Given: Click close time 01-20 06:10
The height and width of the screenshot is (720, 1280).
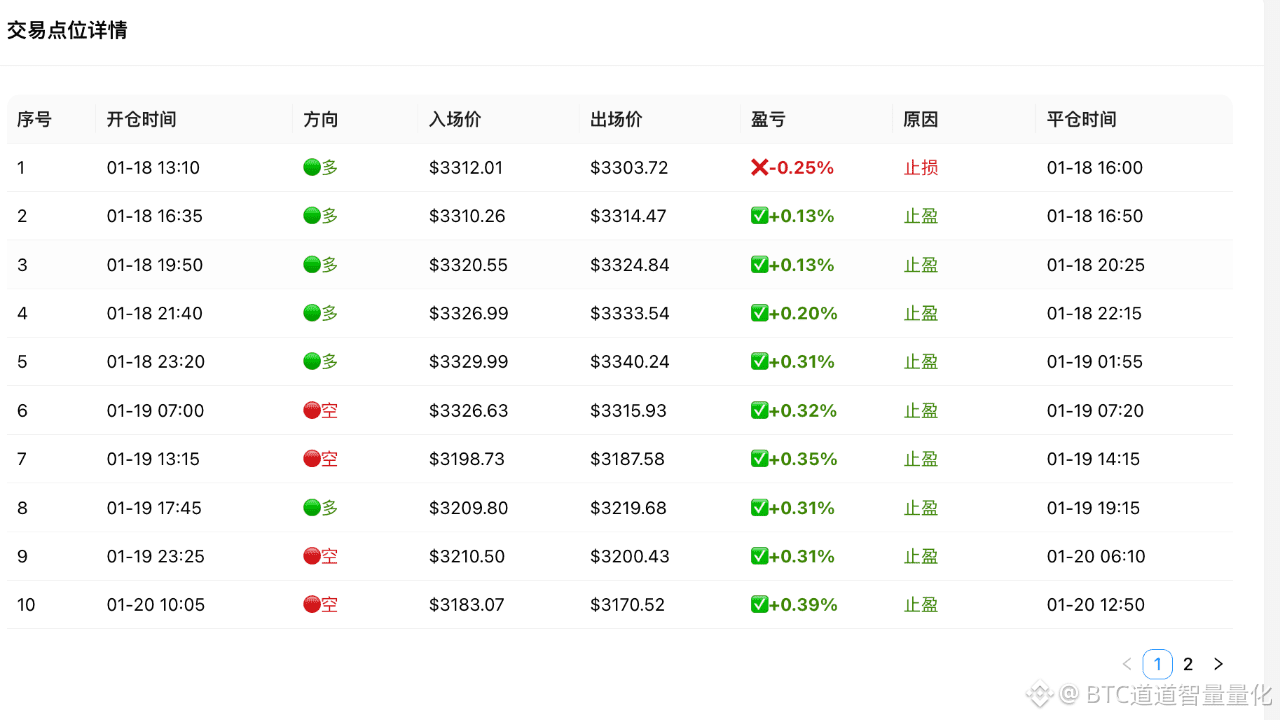Looking at the screenshot, I should point(1096,556).
